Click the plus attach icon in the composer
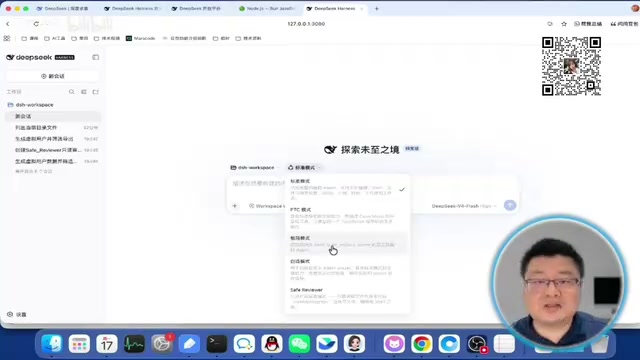640x360 pixels. (235, 206)
